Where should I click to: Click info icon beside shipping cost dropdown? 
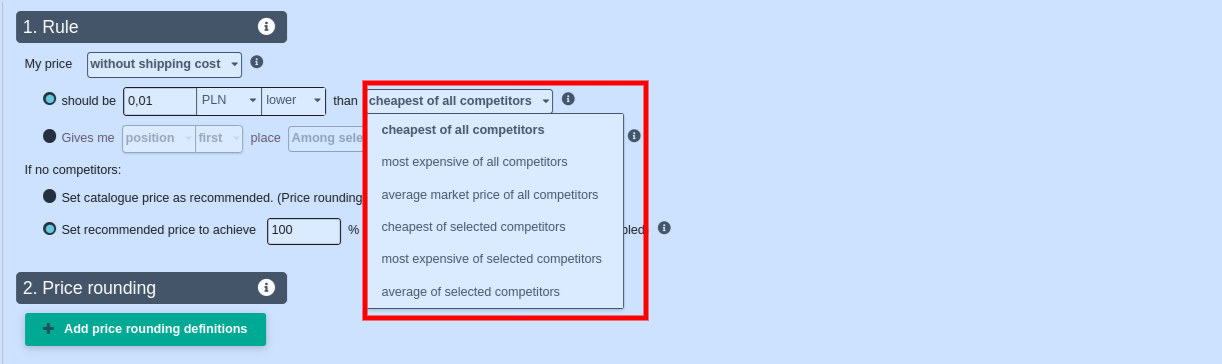256,62
